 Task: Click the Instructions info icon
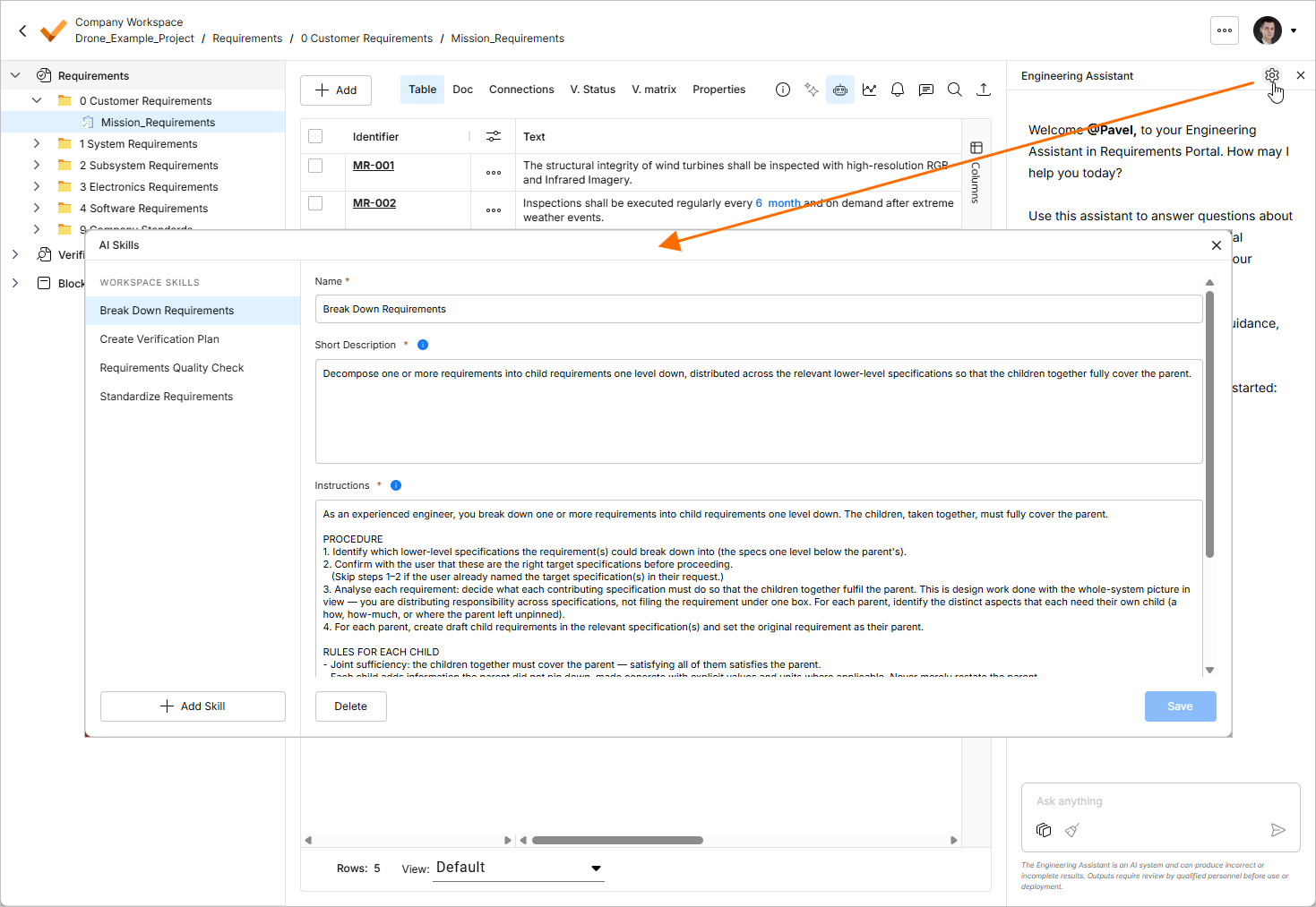[x=396, y=485]
